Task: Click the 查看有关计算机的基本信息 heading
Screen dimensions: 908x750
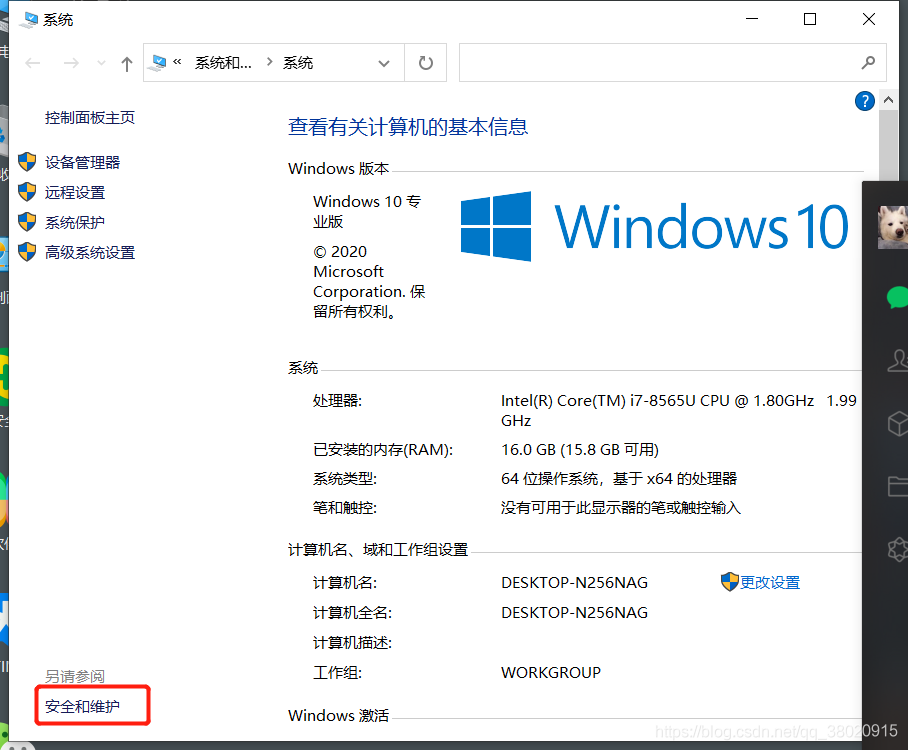Action: (408, 127)
